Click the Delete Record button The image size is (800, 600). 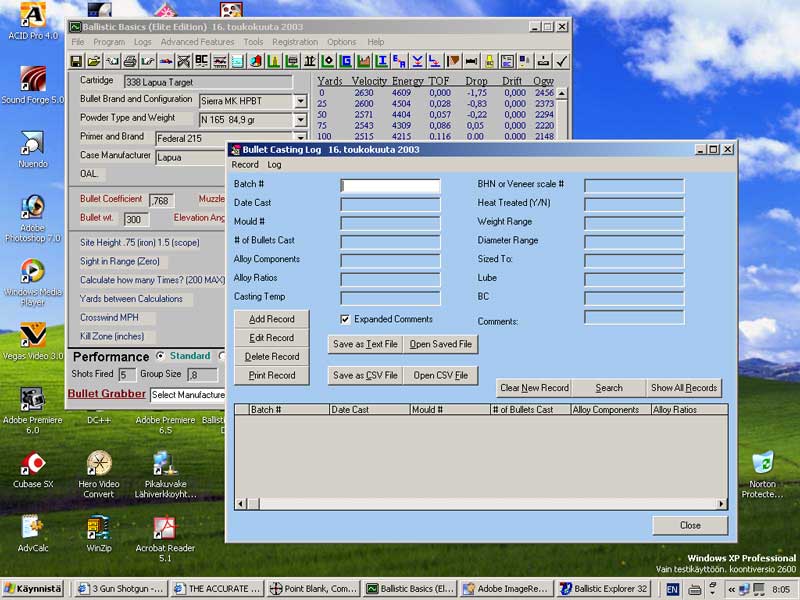pos(271,357)
